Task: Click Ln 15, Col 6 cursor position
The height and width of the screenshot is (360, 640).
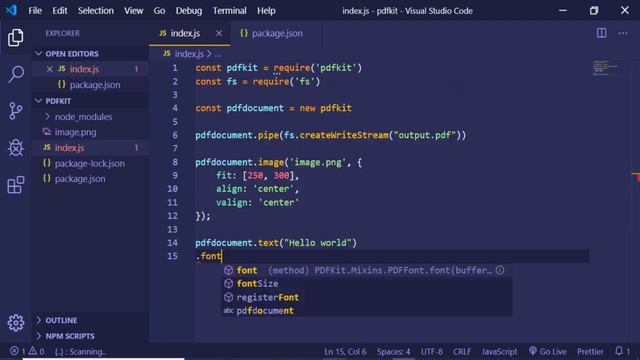Action: (x=345, y=351)
